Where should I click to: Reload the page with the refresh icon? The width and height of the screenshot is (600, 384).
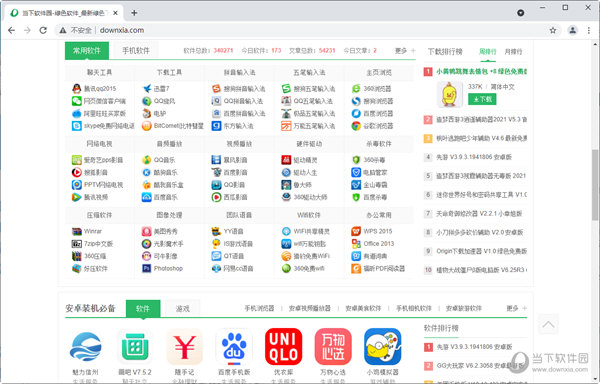pyautogui.click(x=43, y=30)
